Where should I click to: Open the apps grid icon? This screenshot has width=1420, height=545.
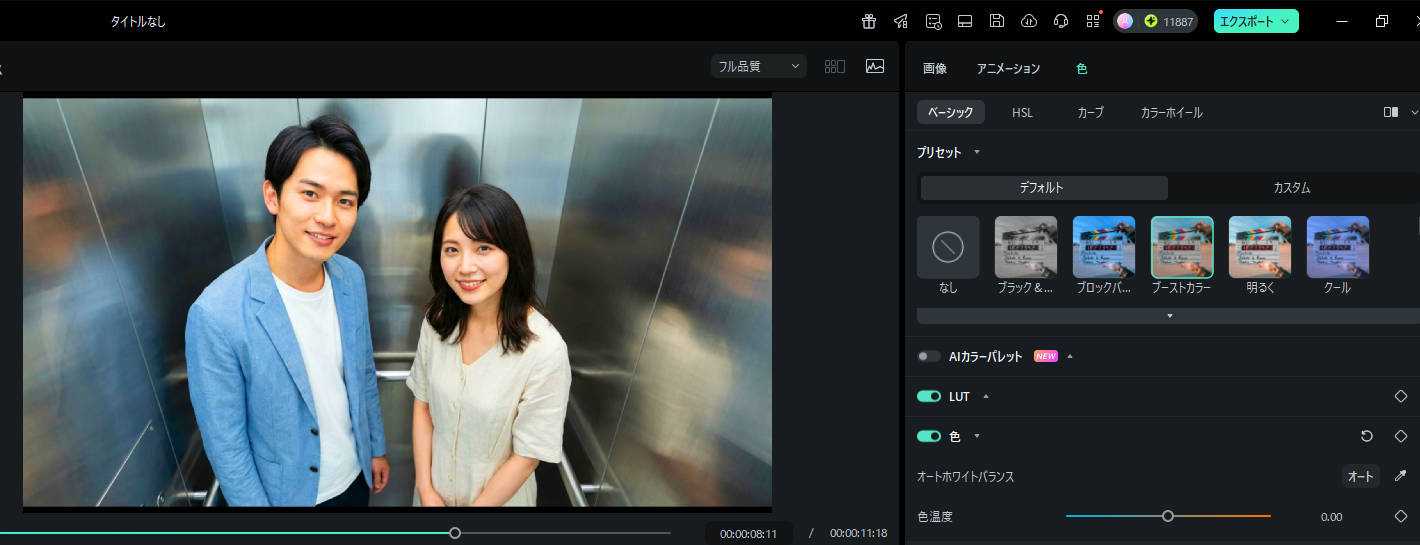coord(1093,21)
